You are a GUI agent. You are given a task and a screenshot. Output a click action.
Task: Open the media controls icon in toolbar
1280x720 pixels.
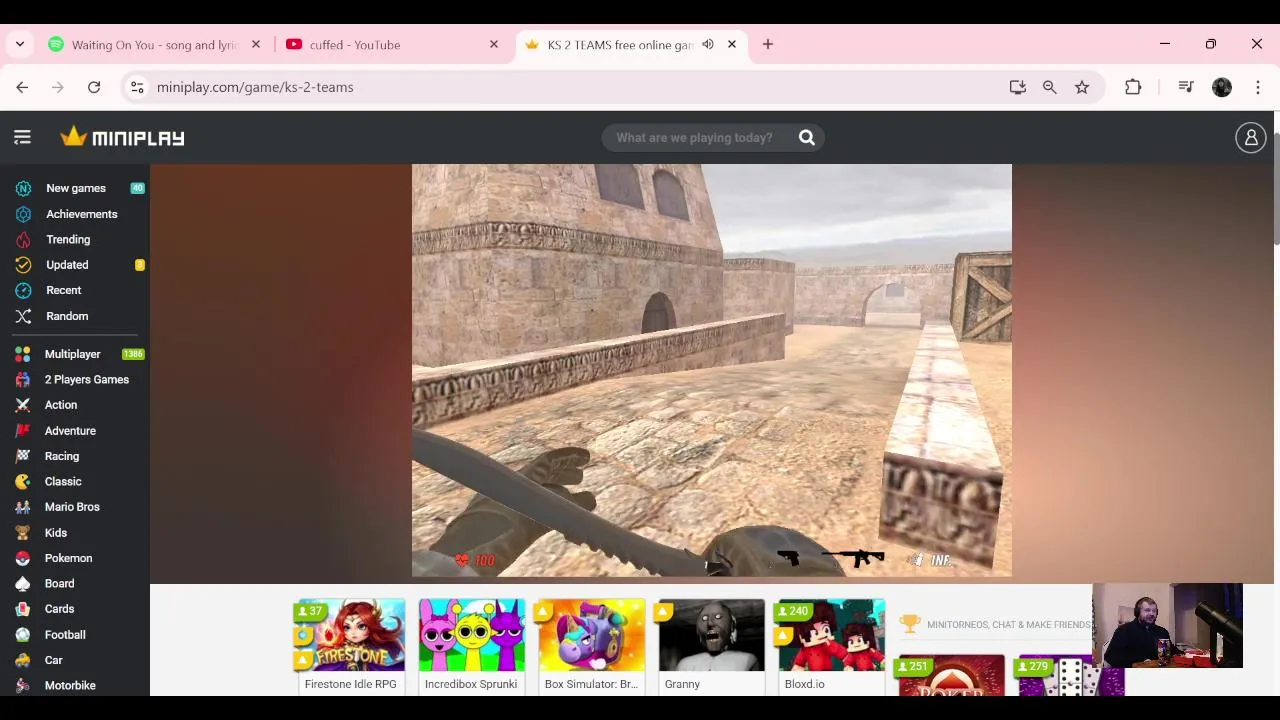[1186, 87]
